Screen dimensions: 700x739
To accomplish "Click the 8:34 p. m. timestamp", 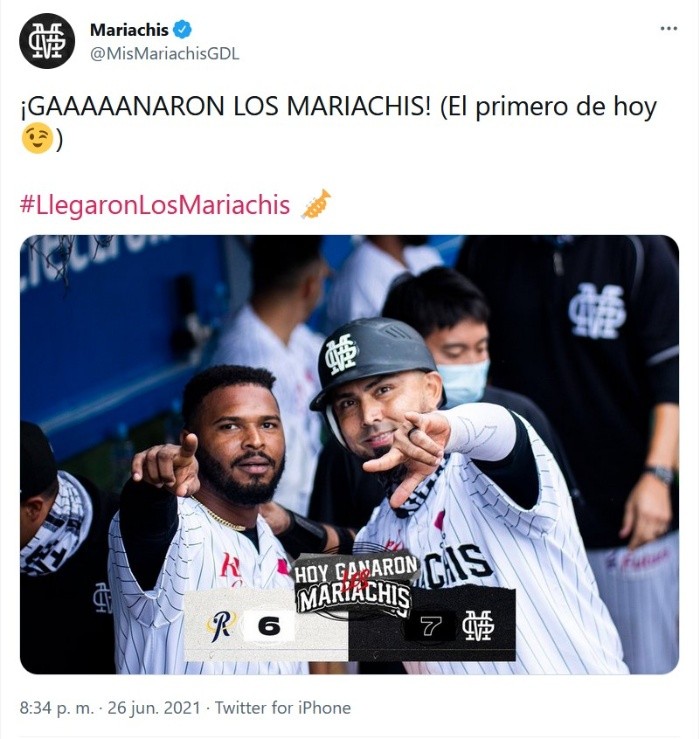I will point(57,708).
